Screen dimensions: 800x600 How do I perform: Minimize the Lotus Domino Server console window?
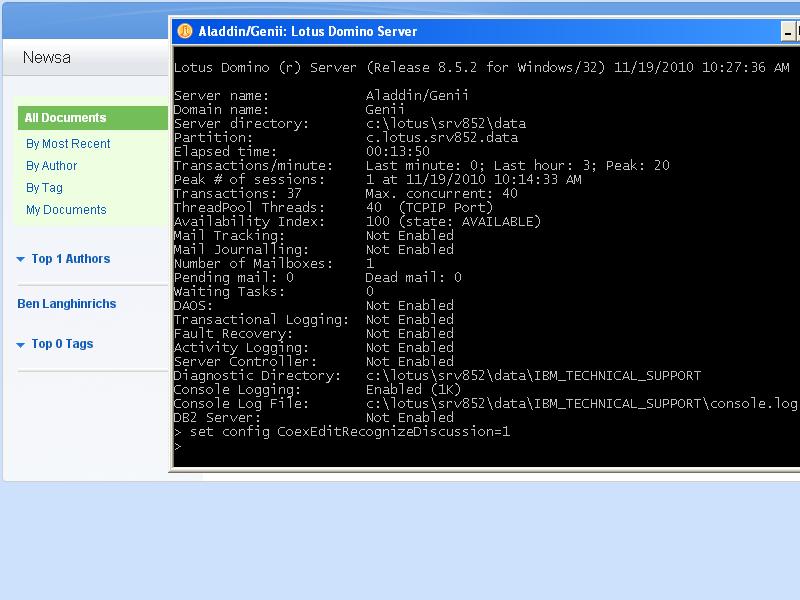point(789,32)
